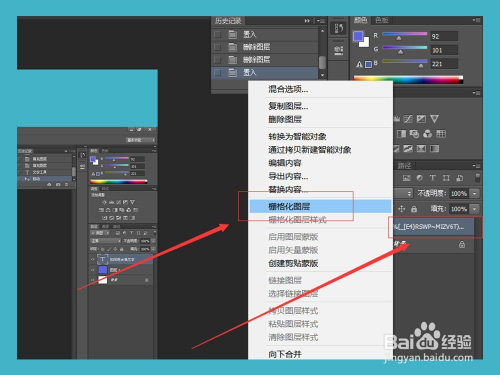Collapse History panel with double-arrow icon
Image resolution: width=500 pixels, height=375 pixels.
[x=307, y=21]
